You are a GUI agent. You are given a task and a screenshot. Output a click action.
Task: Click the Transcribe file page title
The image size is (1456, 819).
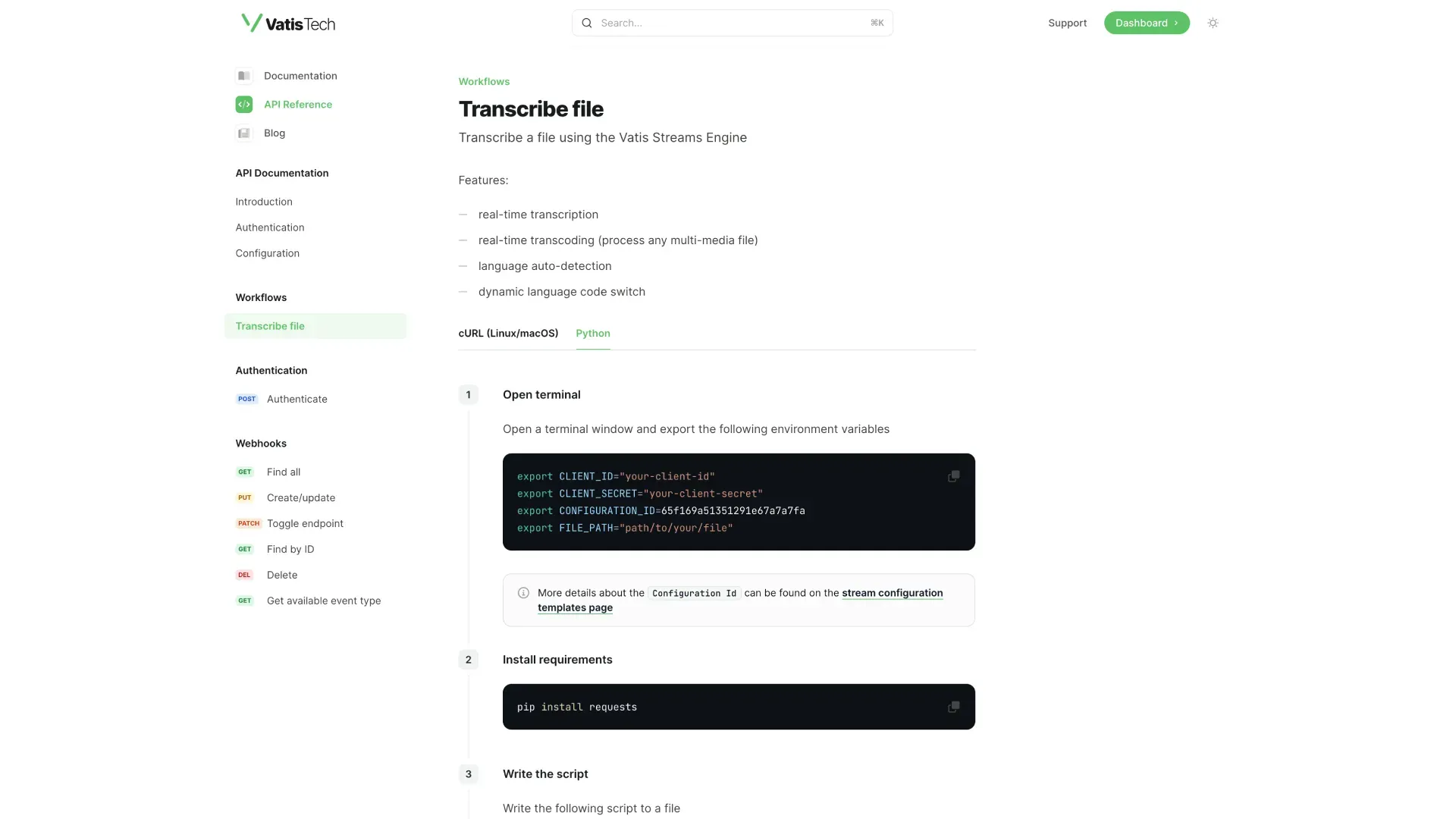click(531, 109)
